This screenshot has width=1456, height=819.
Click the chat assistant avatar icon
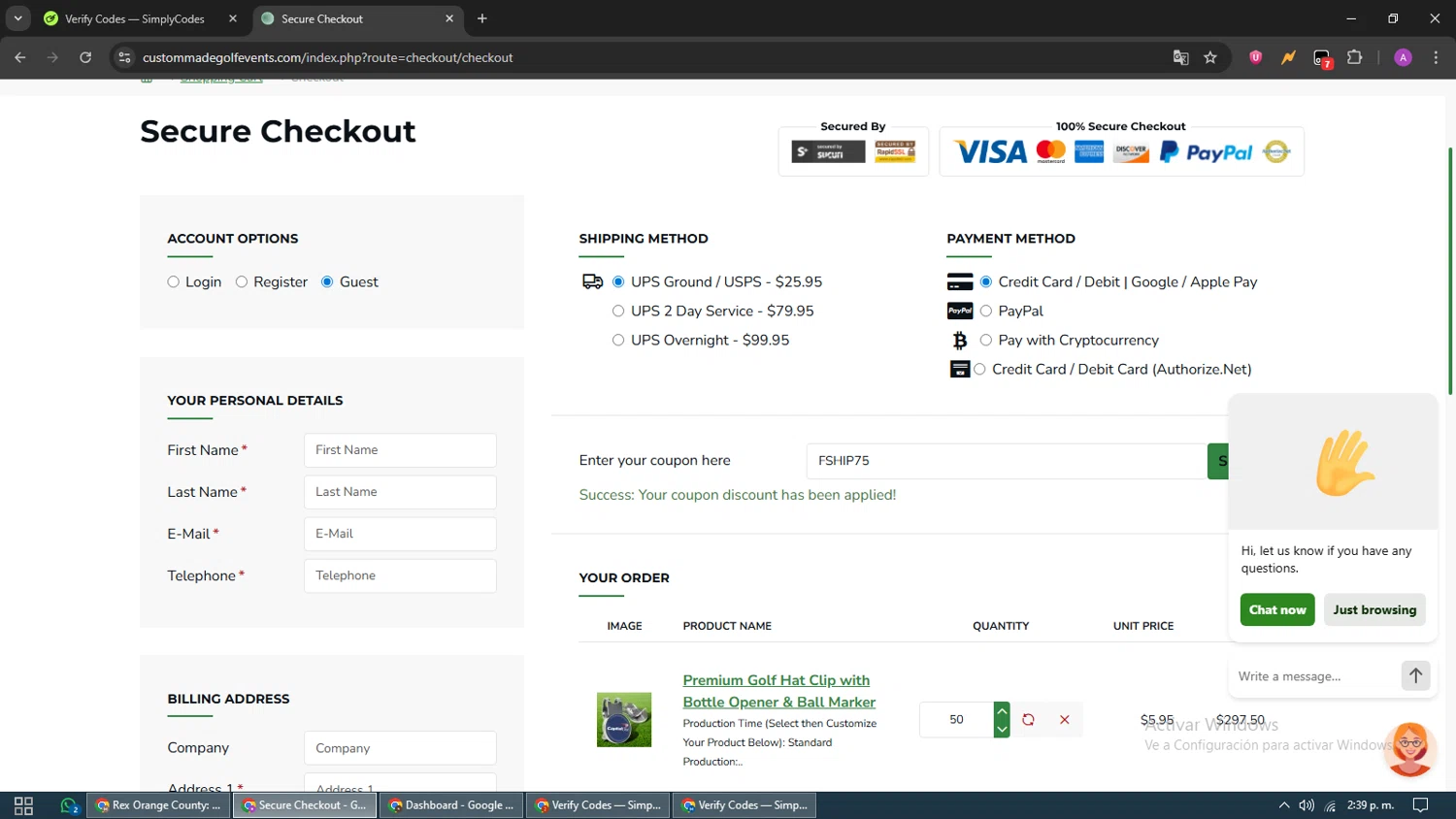1410,749
